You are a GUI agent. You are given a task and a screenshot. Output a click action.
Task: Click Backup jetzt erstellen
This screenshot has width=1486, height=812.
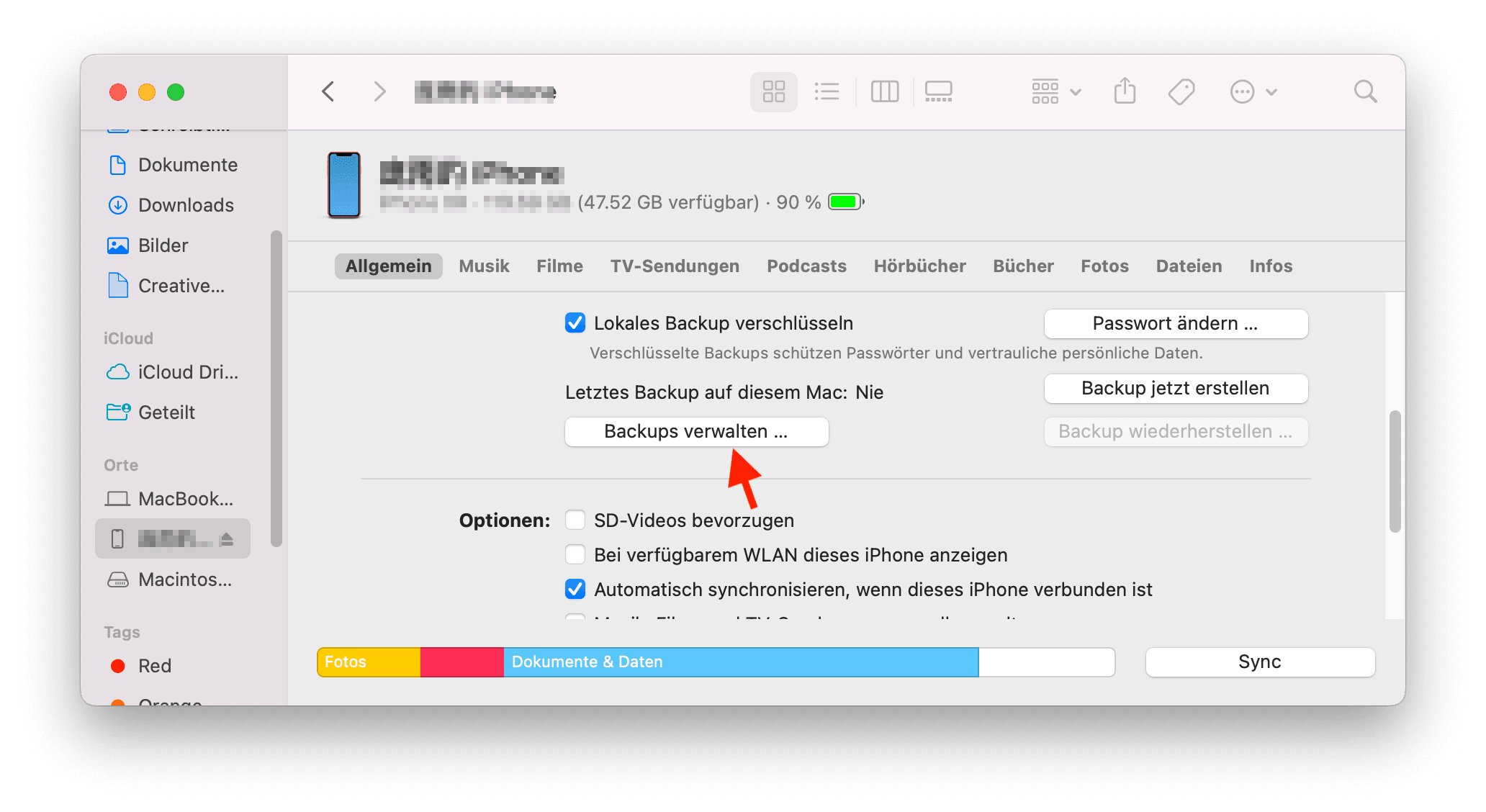pyautogui.click(x=1176, y=388)
